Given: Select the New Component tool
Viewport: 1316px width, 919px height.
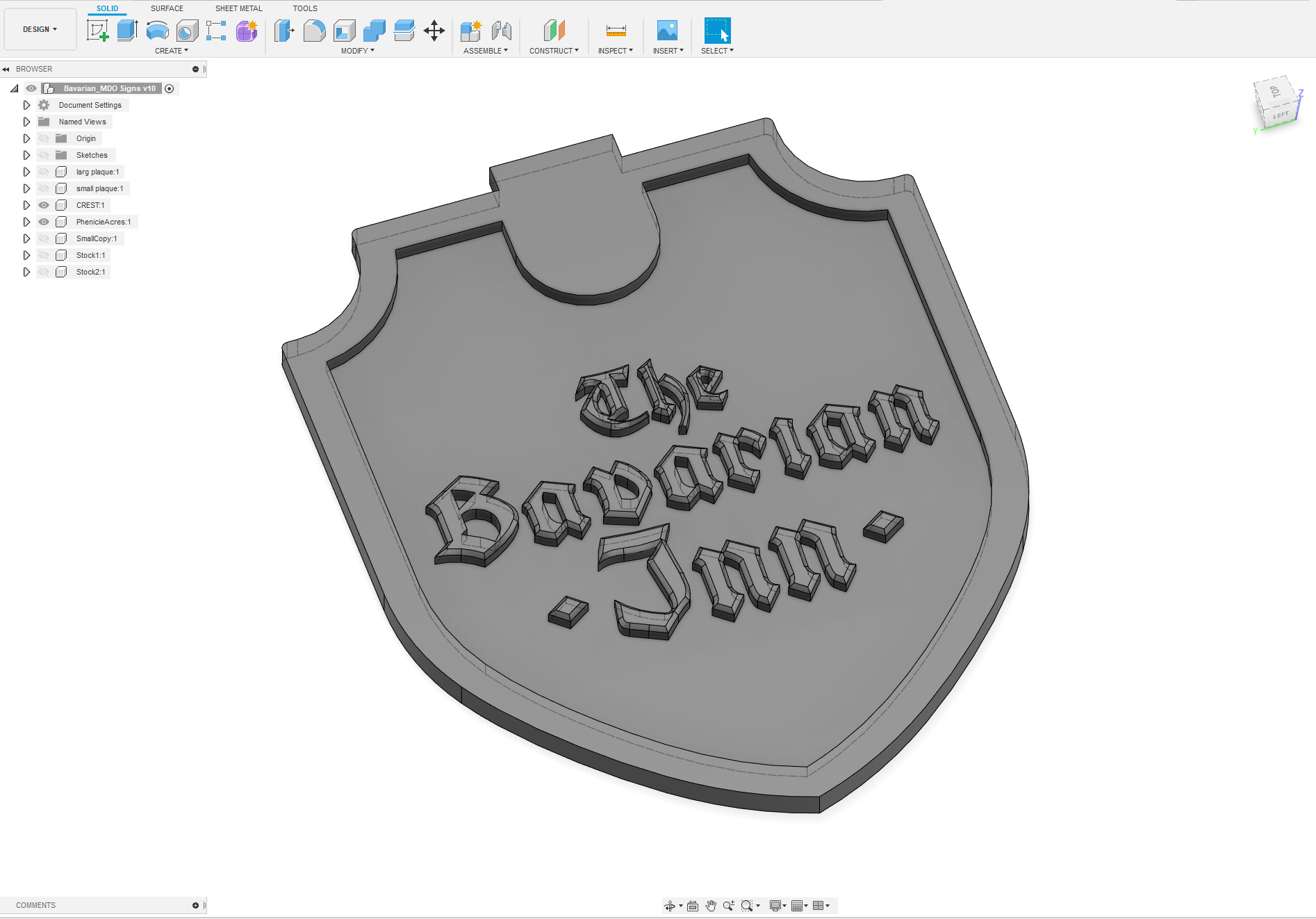Looking at the screenshot, I should tap(470, 31).
